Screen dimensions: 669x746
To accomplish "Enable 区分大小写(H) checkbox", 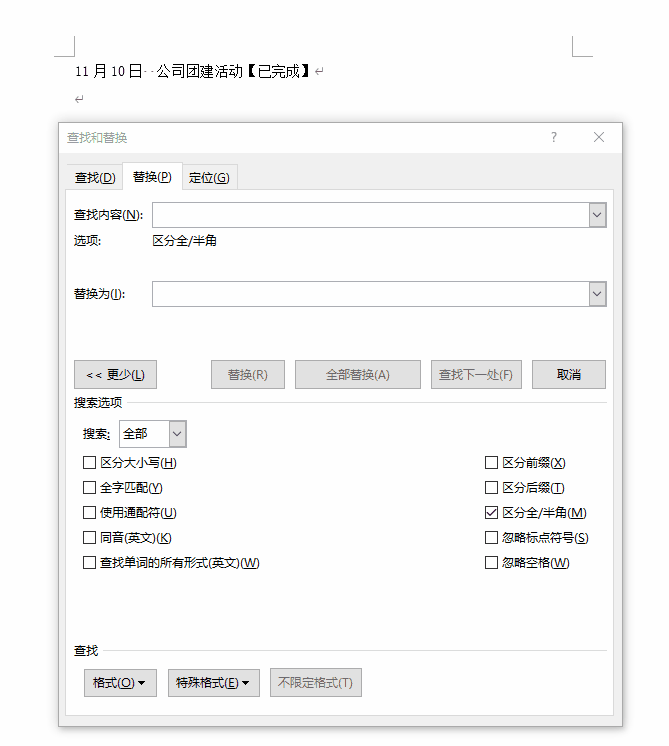I will (89, 462).
